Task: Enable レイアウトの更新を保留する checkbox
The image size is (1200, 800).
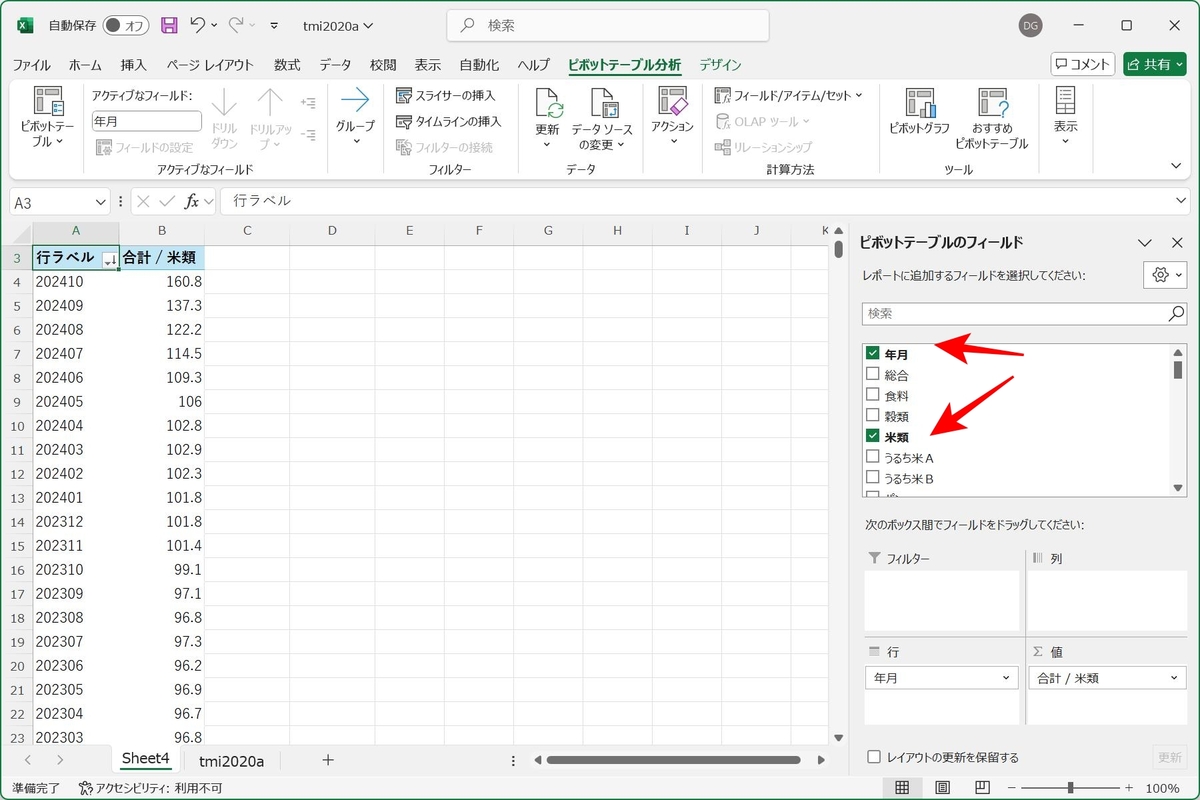Action: pos(874,757)
